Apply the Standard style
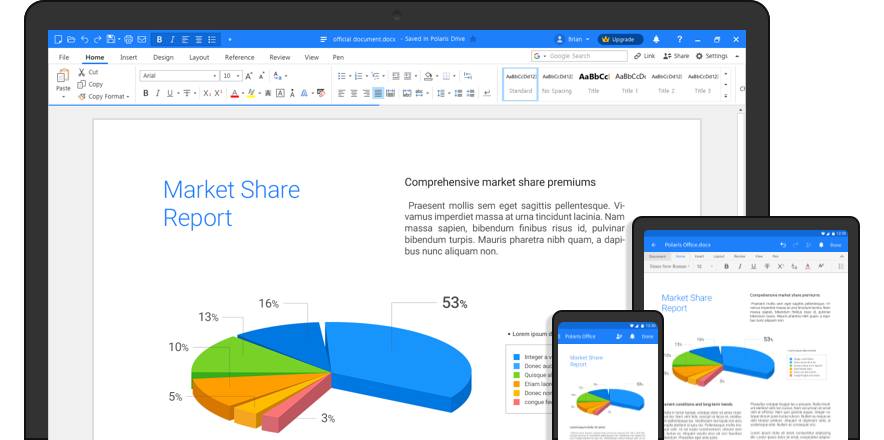Screen dimensions: 884x440 pyautogui.click(x=520, y=83)
